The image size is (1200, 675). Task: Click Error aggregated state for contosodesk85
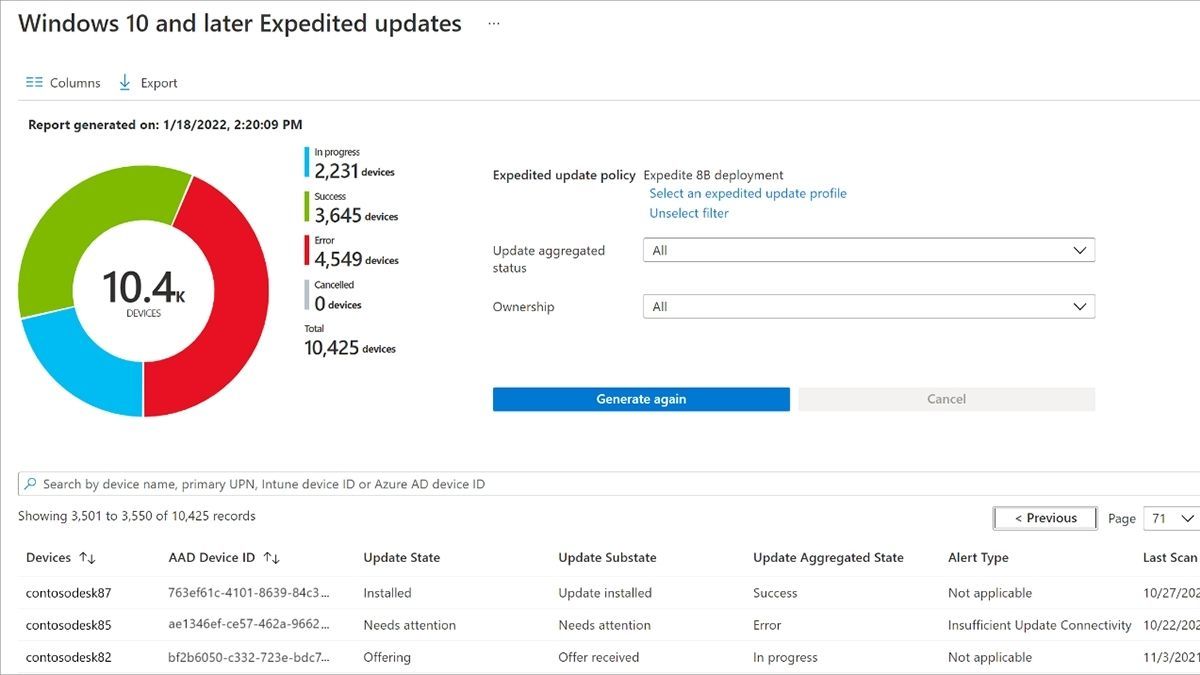coord(767,625)
